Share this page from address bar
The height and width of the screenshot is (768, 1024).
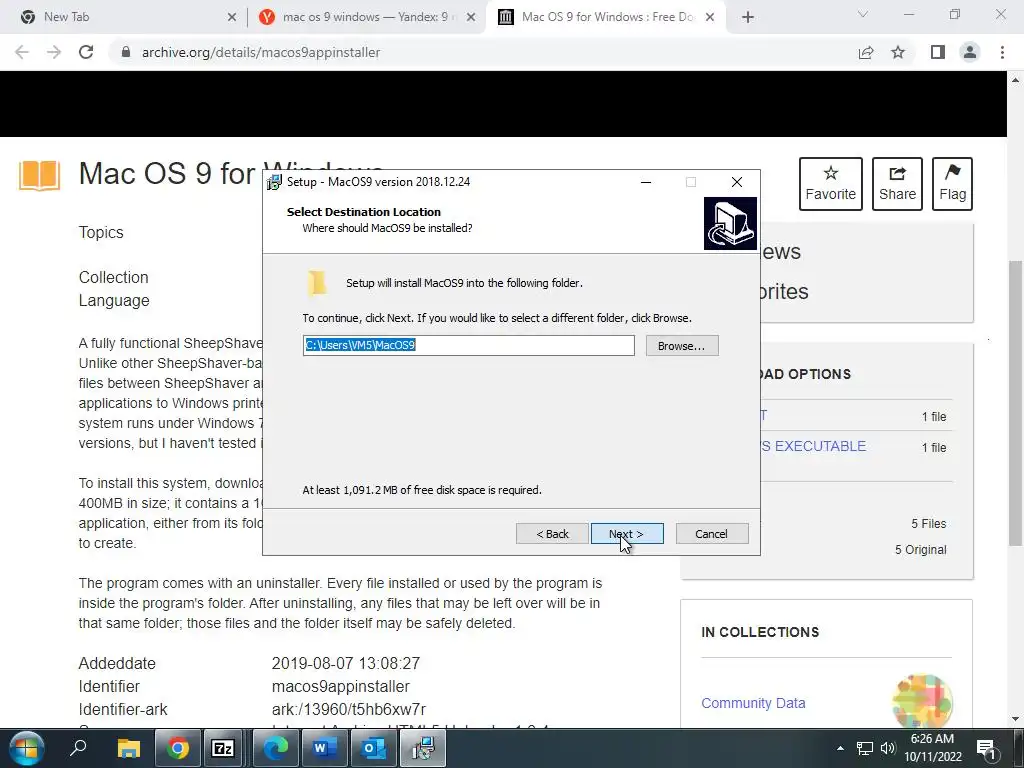coord(866,52)
